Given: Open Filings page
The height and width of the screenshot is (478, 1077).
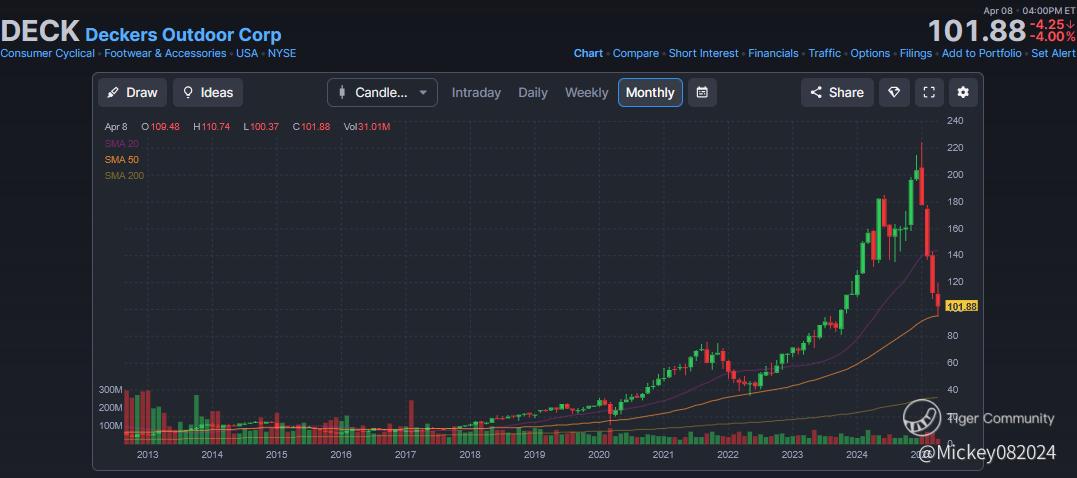Looking at the screenshot, I should pos(916,53).
